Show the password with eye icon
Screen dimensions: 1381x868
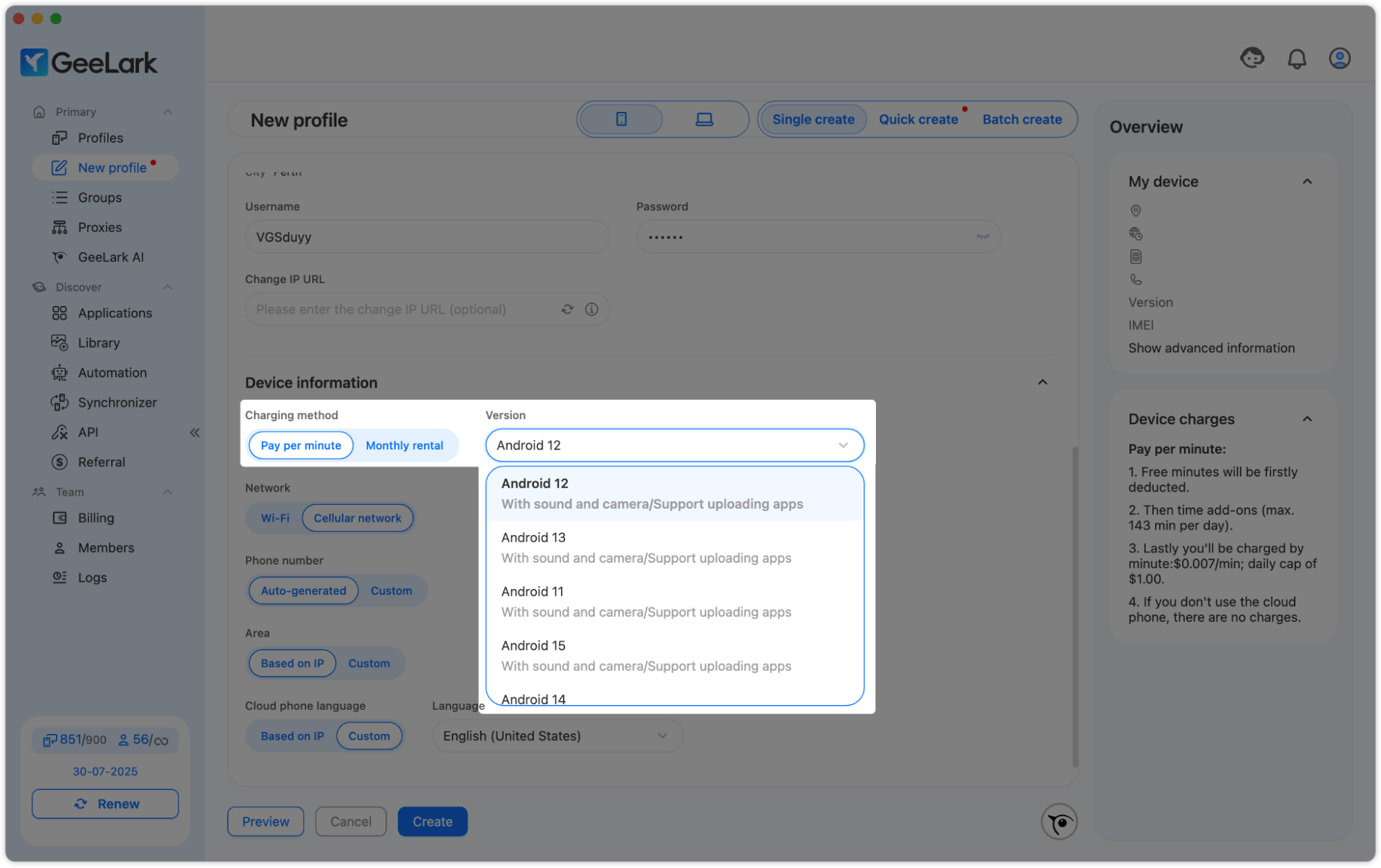point(982,237)
